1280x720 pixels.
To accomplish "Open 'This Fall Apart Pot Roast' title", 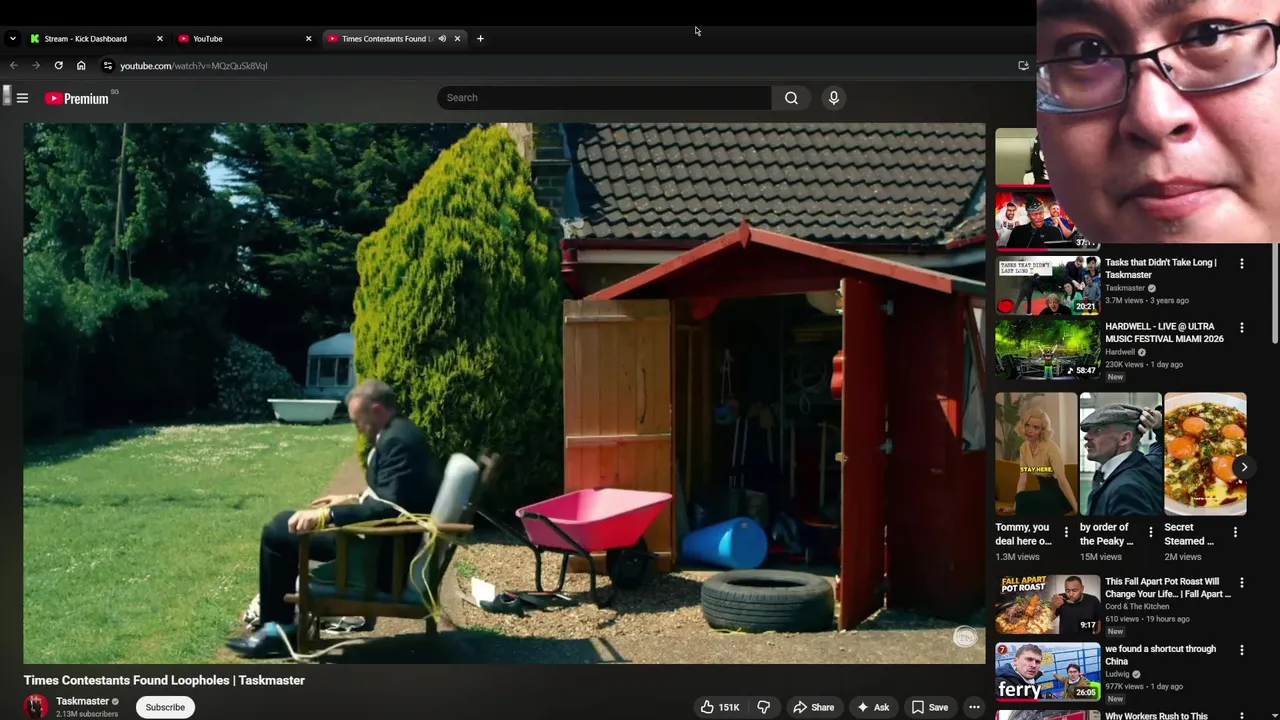I will [x=1168, y=587].
